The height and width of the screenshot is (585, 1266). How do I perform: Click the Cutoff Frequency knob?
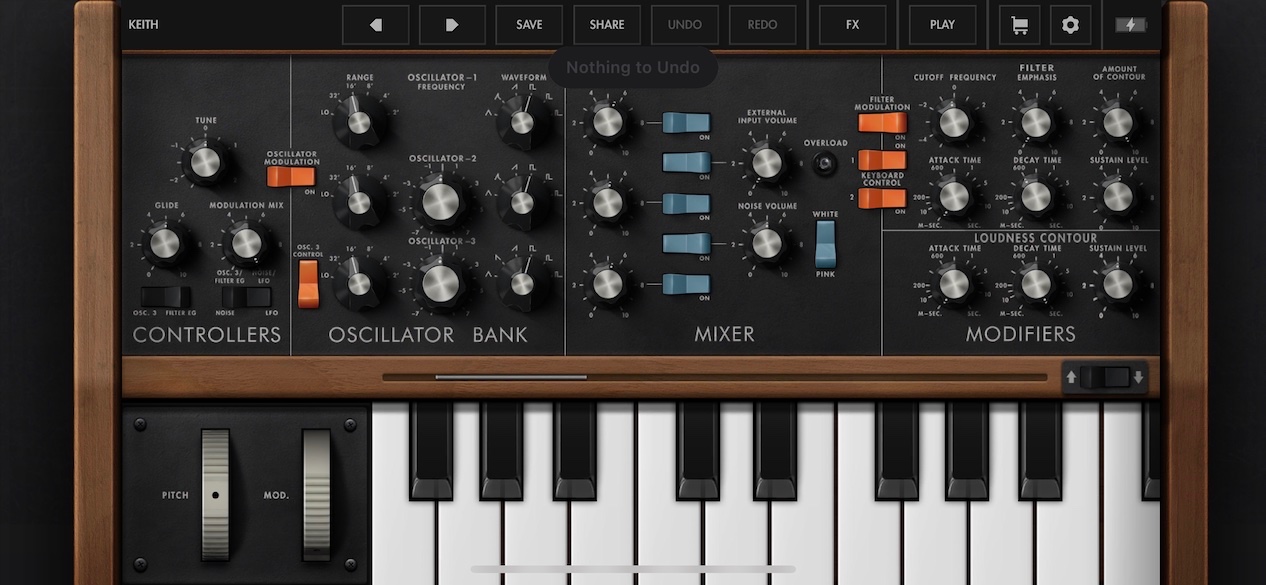(x=955, y=122)
